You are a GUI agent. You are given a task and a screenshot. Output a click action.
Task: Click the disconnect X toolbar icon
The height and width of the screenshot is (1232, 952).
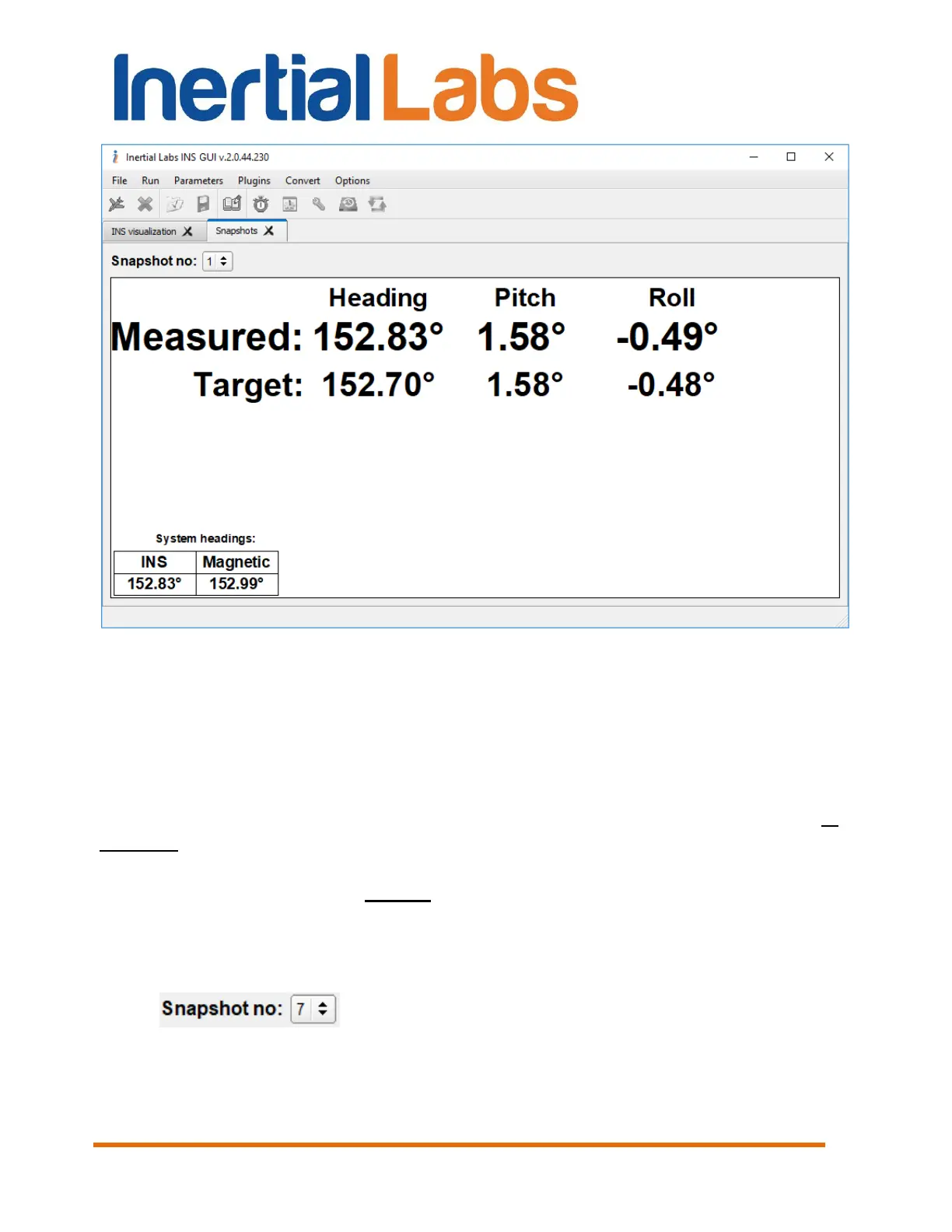coord(145,205)
